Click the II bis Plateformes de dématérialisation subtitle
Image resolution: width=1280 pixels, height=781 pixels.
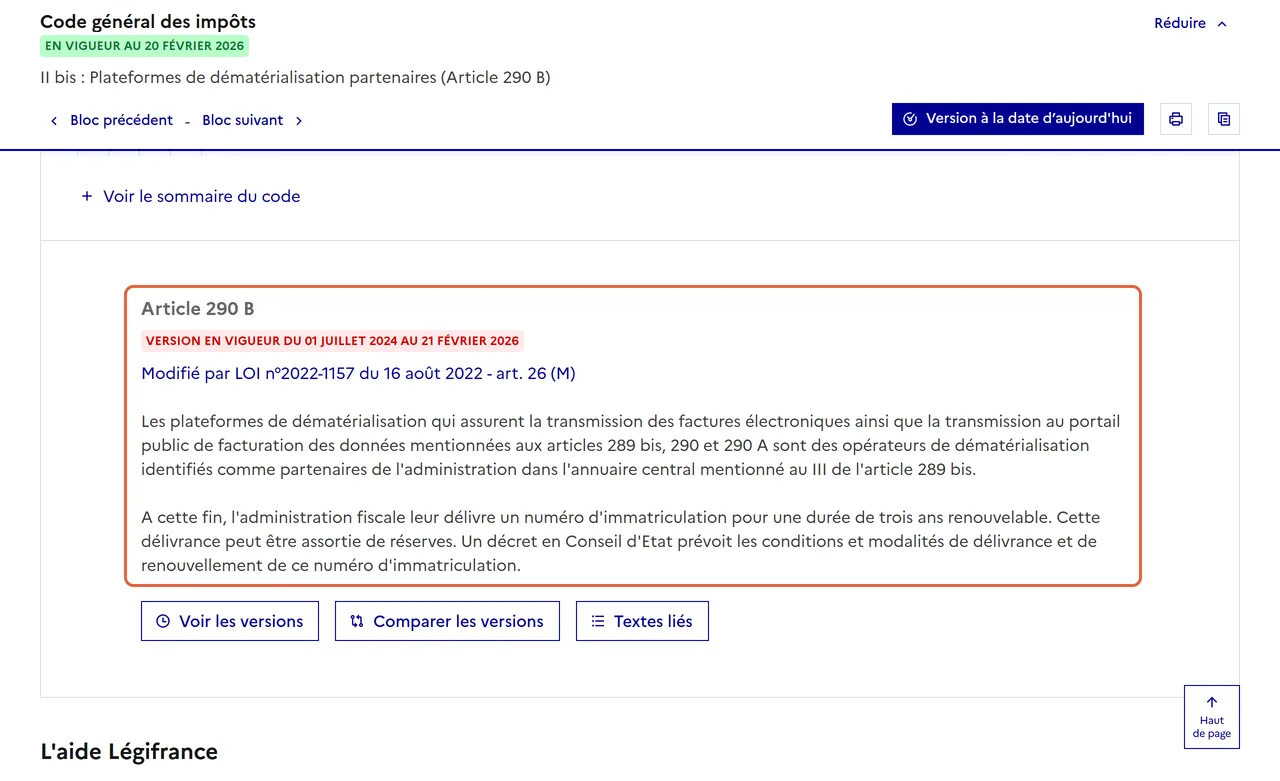[295, 77]
